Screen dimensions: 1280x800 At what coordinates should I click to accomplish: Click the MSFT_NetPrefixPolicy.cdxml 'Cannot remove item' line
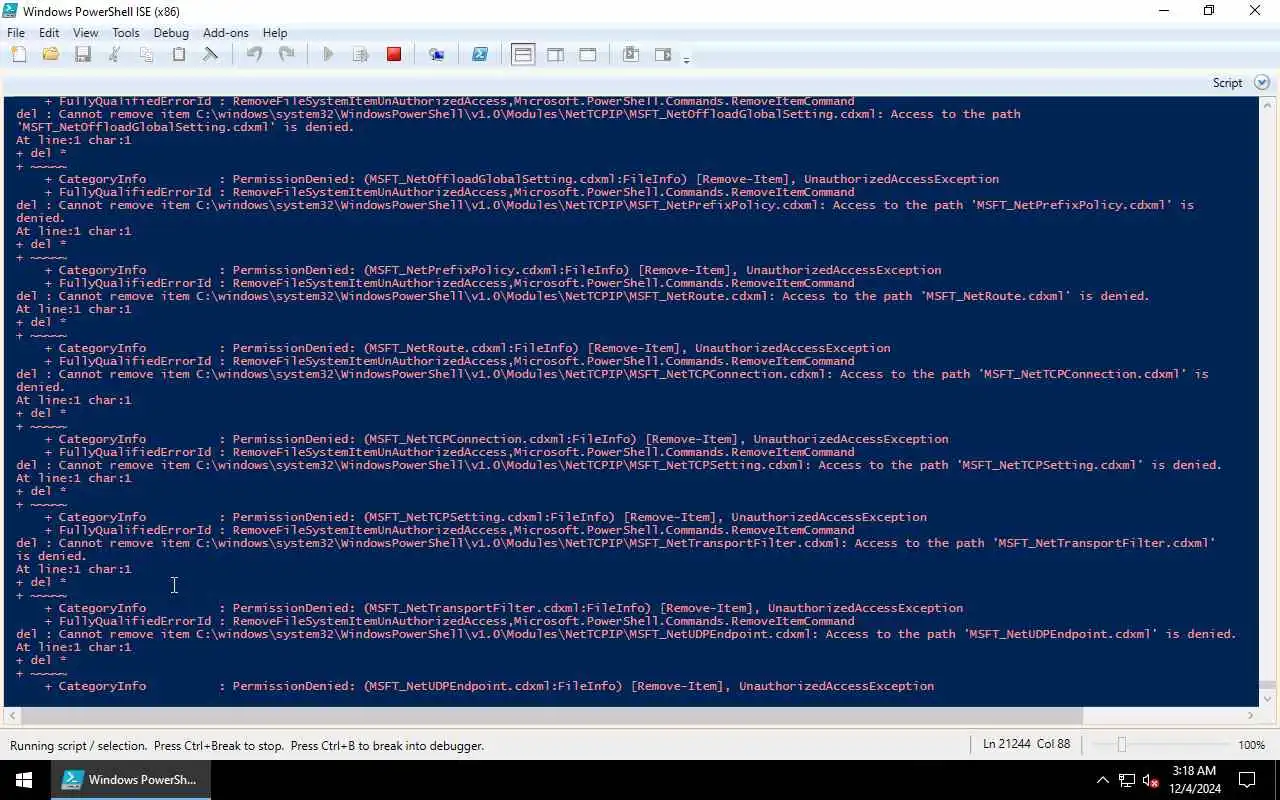605,205
